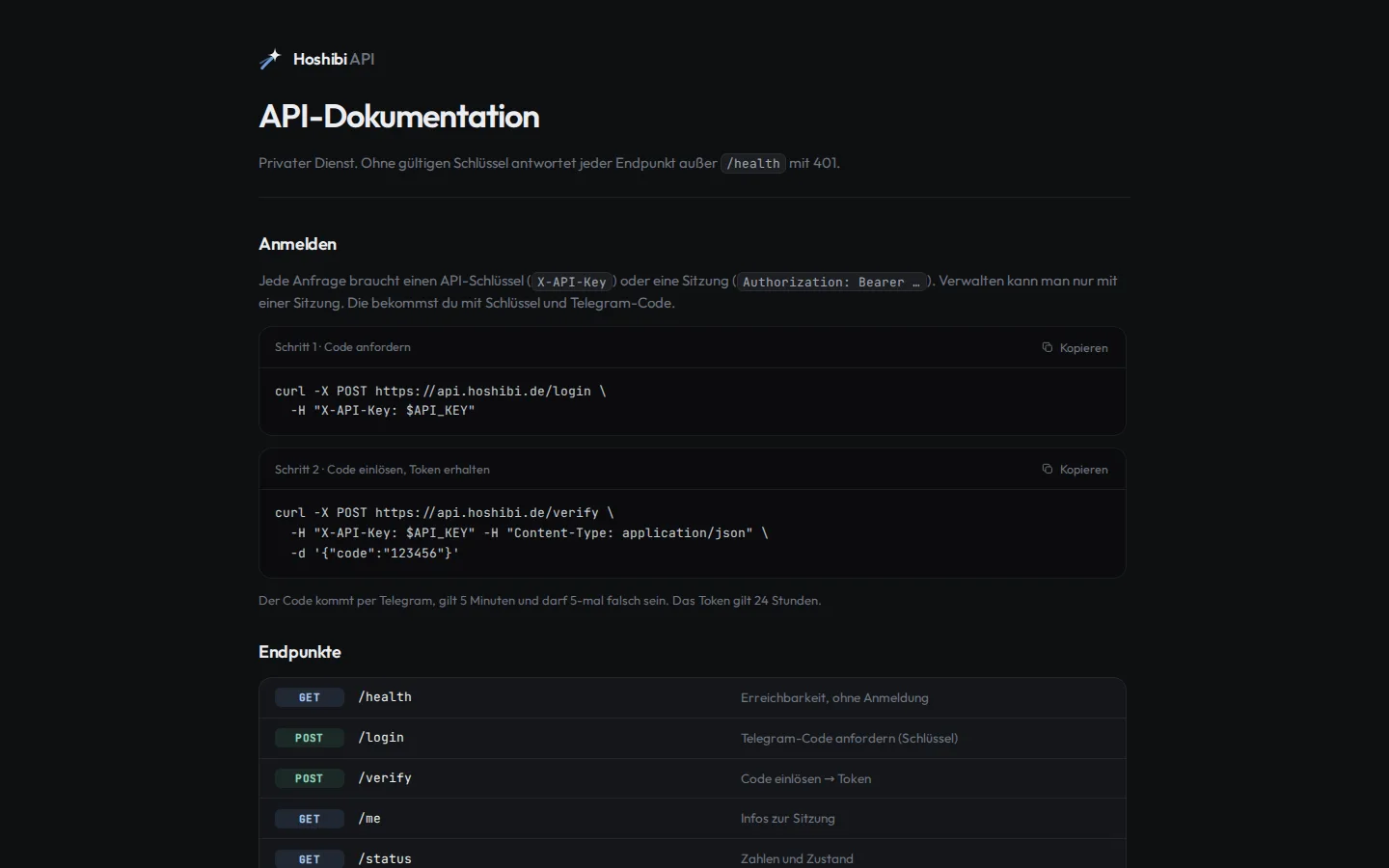
Task: Click 'Infos zur Sitzung' description
Action: point(788,818)
